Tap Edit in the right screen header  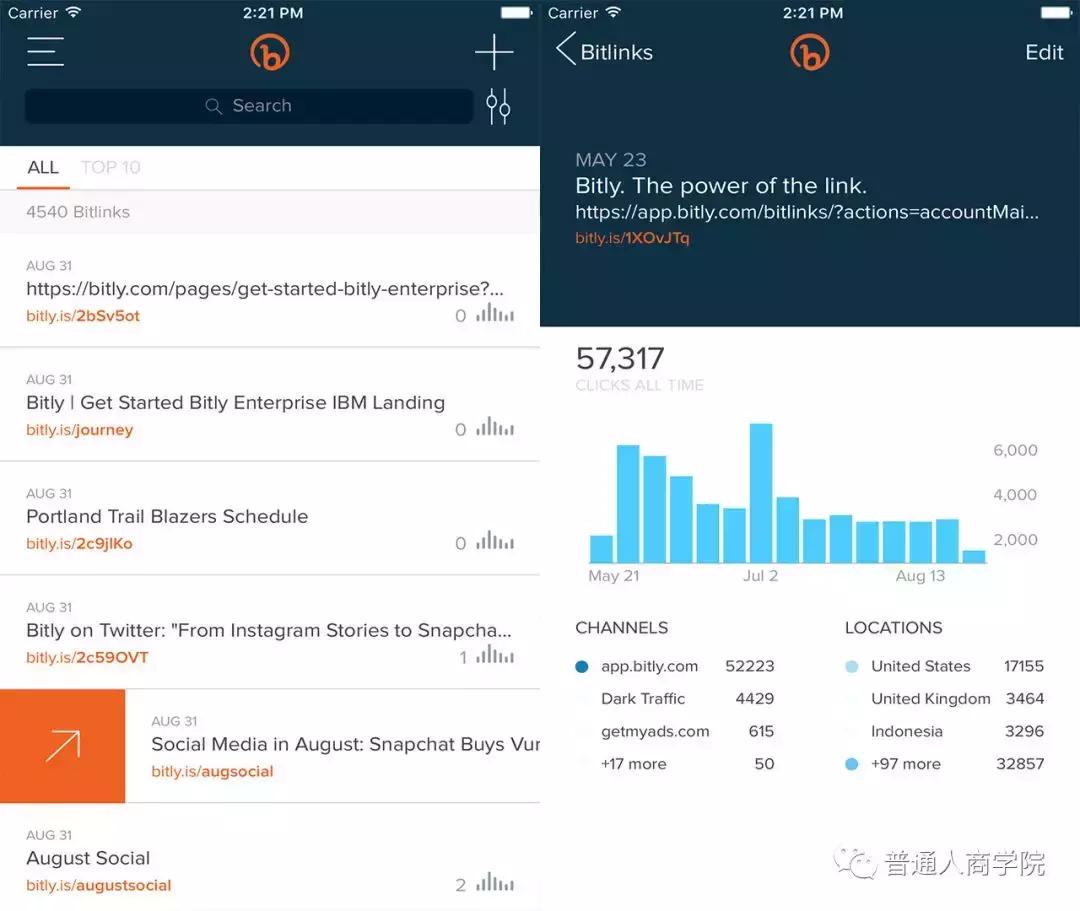click(1043, 52)
